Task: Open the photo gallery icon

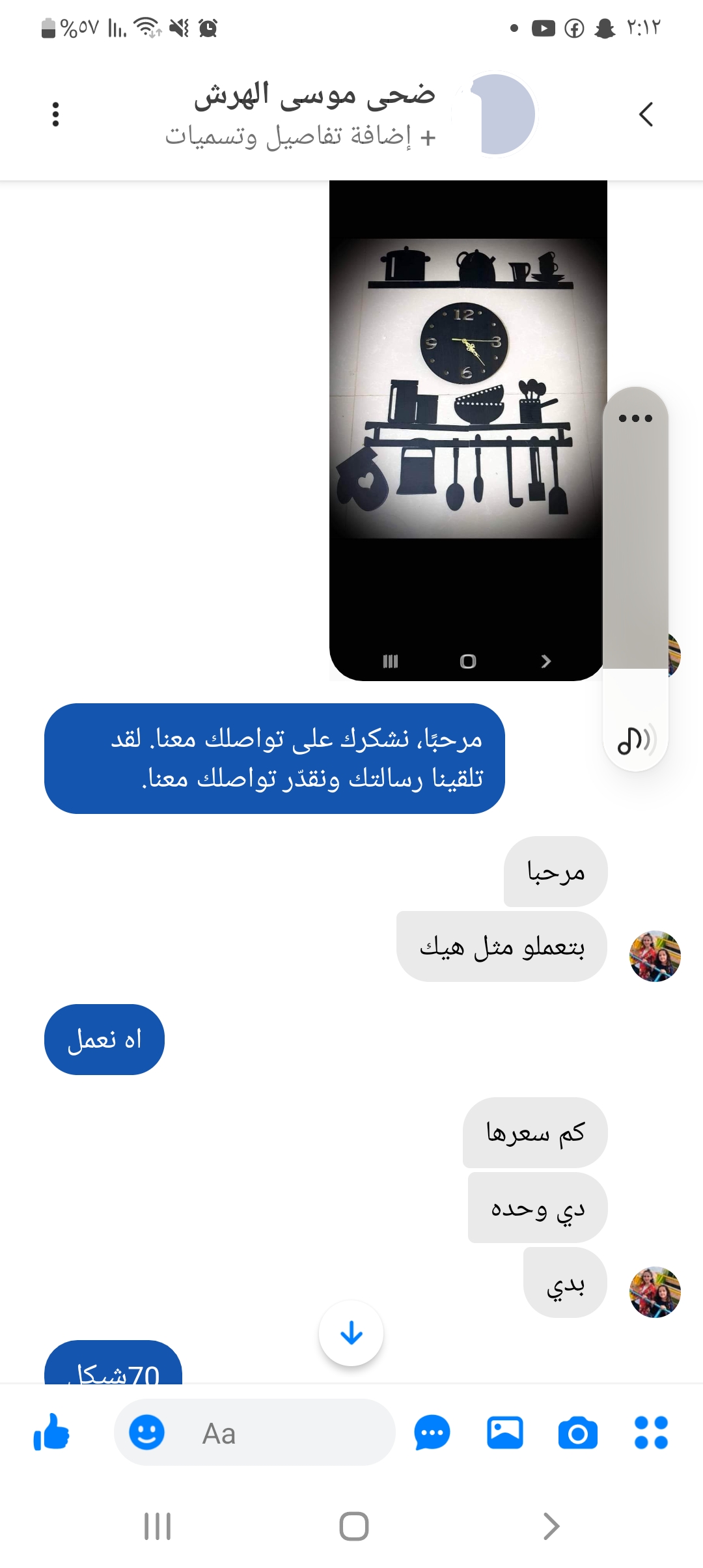Action: click(505, 1433)
